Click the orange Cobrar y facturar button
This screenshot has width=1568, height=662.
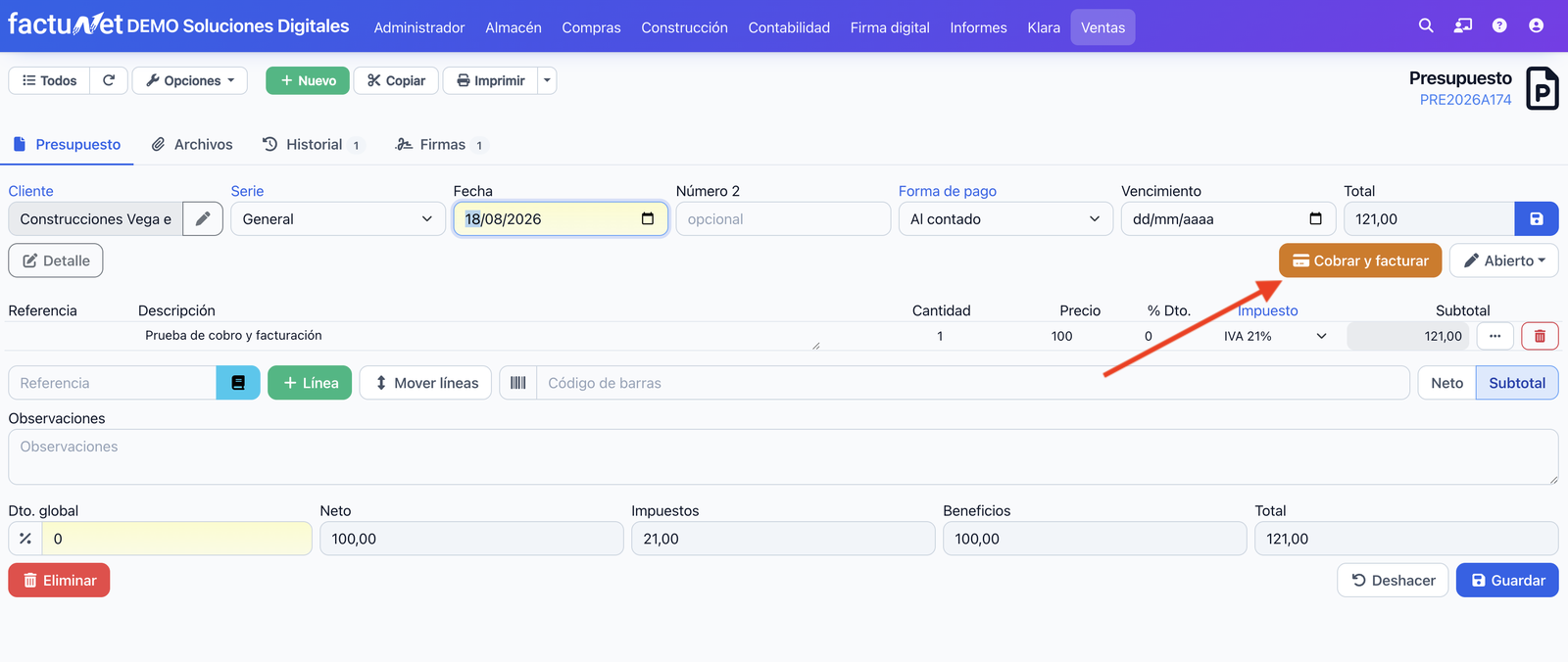(x=1360, y=260)
